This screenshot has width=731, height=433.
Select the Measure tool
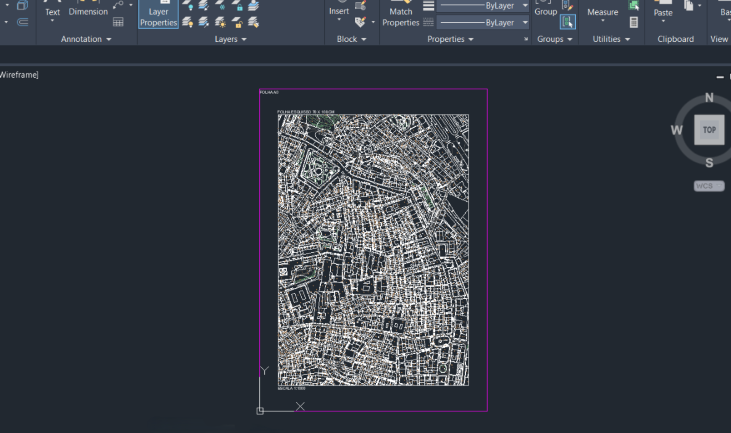tap(602, 12)
